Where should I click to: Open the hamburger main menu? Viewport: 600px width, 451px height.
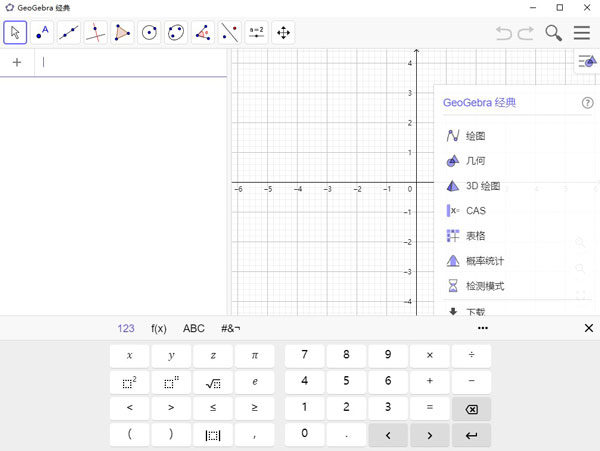click(582, 33)
